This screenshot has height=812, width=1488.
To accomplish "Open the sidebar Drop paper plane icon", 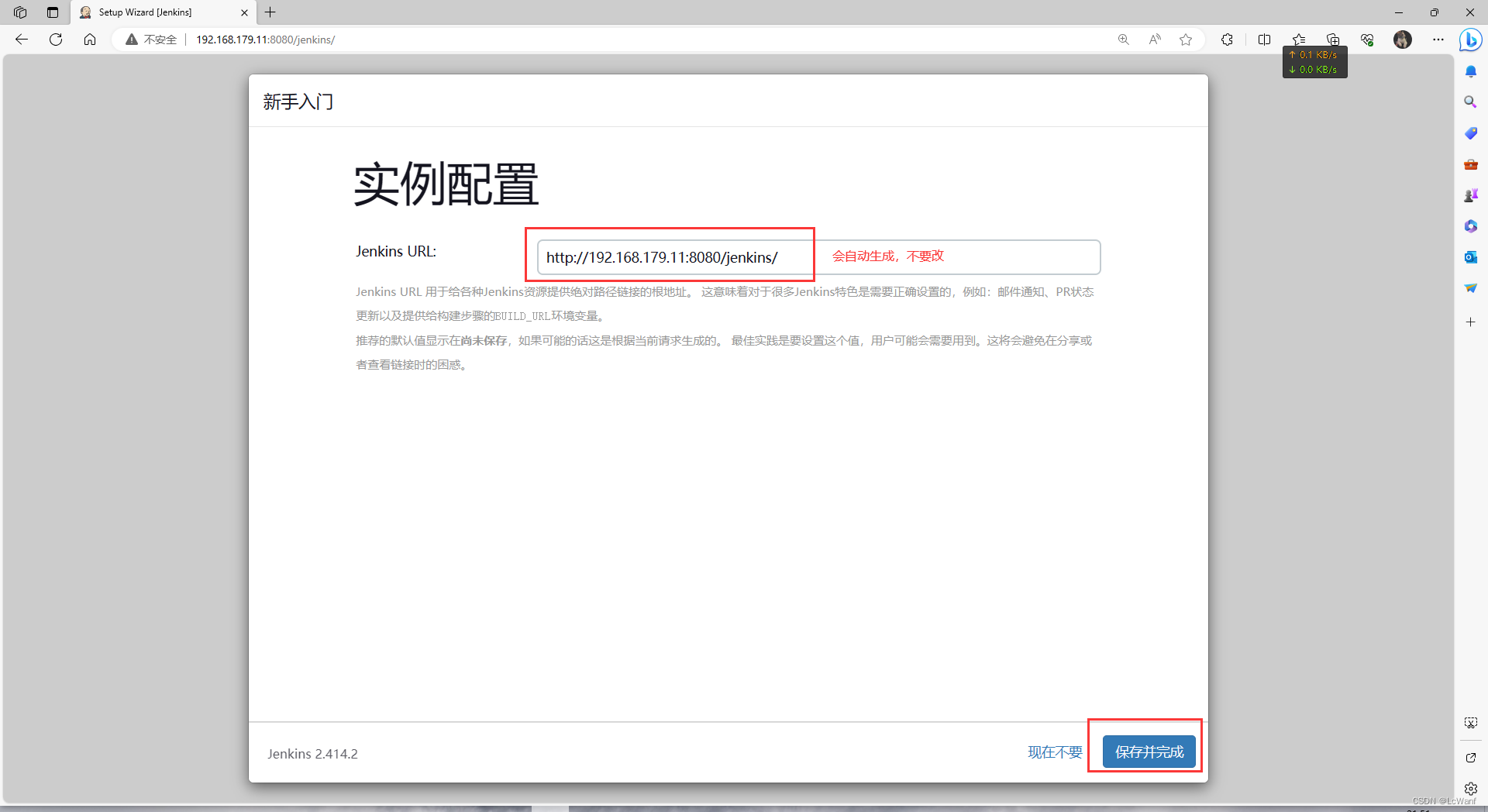I will [1471, 288].
